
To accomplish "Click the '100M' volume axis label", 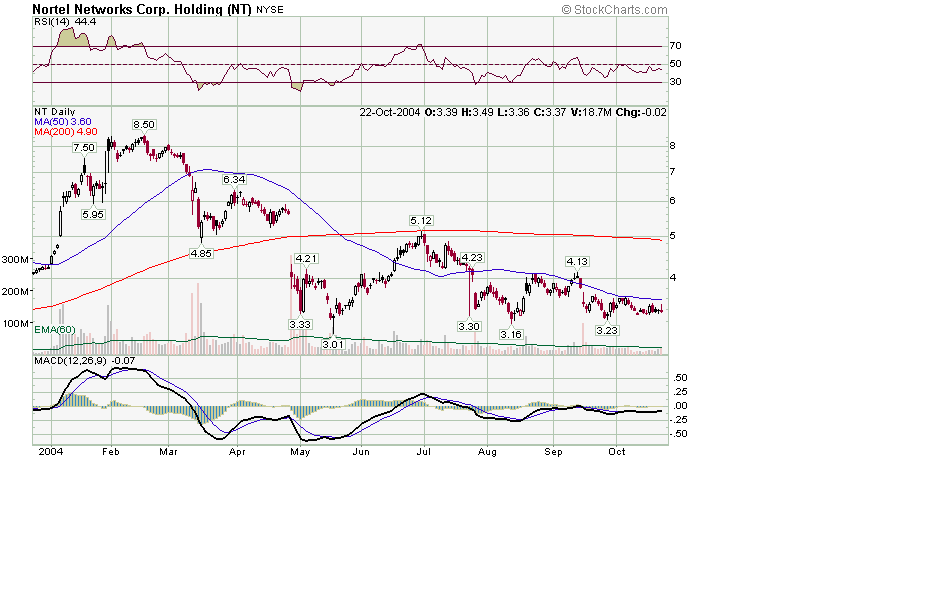I will (x=16, y=324).
